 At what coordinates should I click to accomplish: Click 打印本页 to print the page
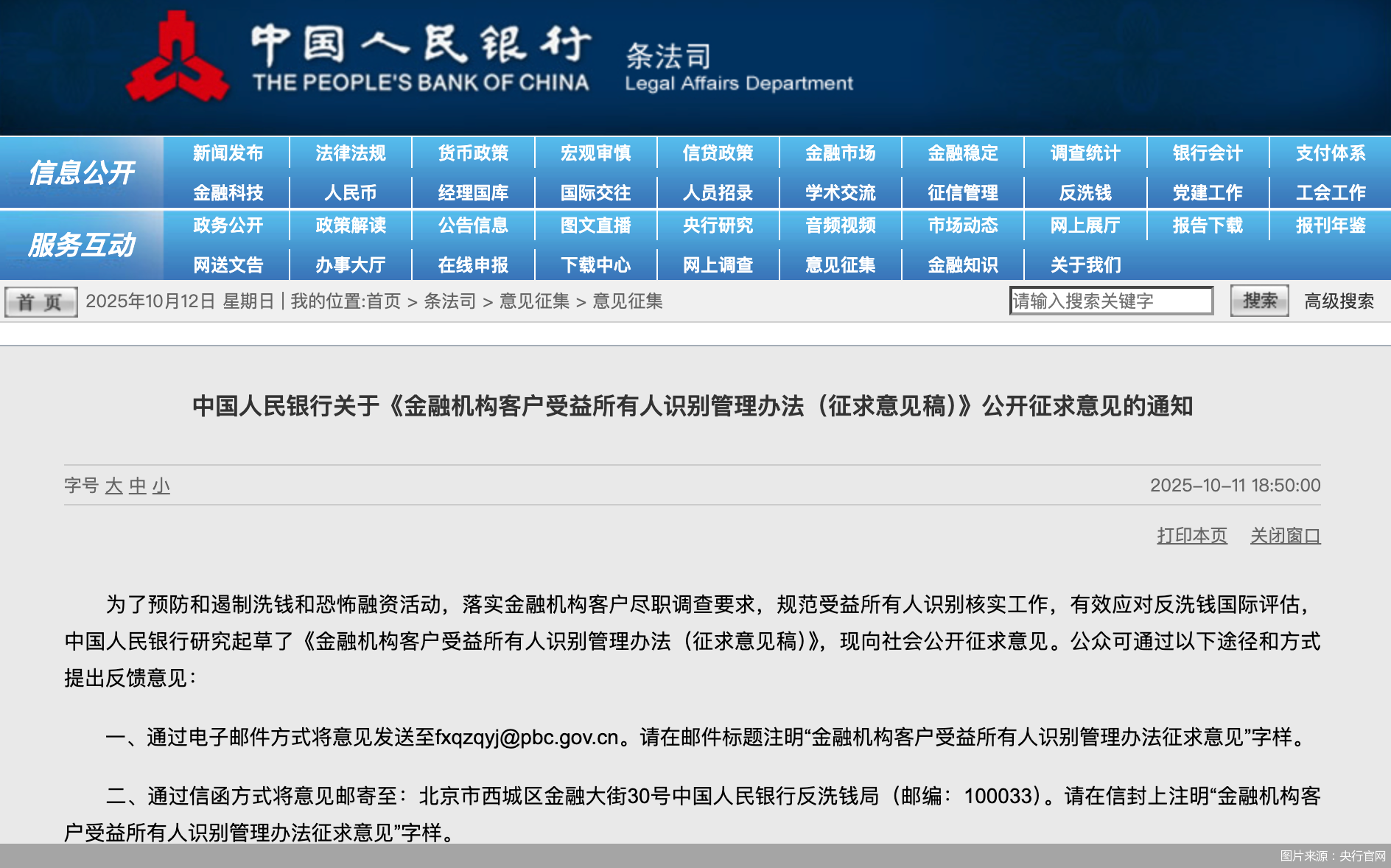click(x=1191, y=536)
